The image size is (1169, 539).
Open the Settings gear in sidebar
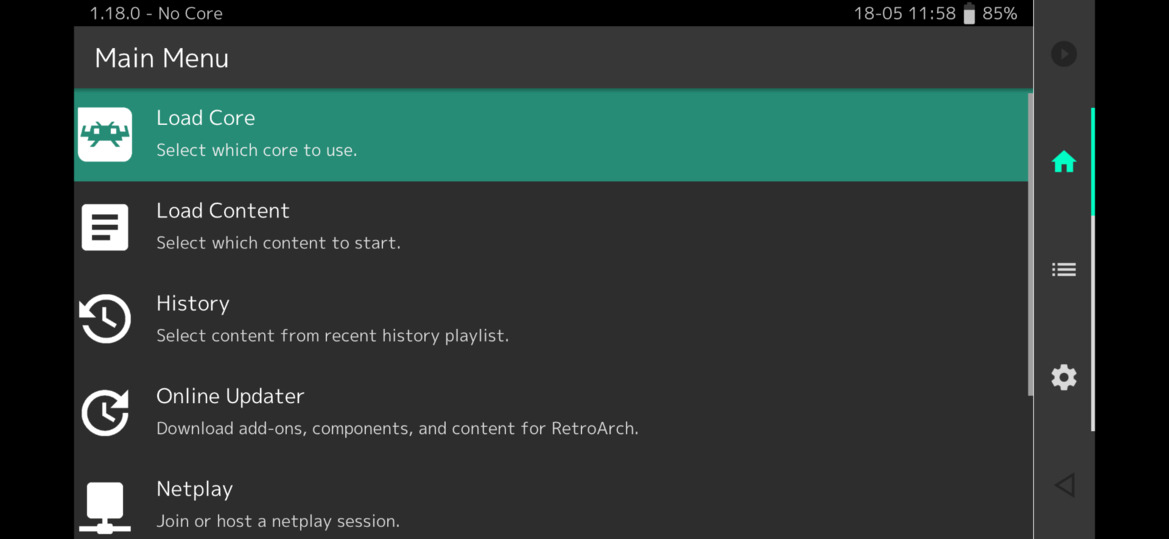(x=1063, y=377)
